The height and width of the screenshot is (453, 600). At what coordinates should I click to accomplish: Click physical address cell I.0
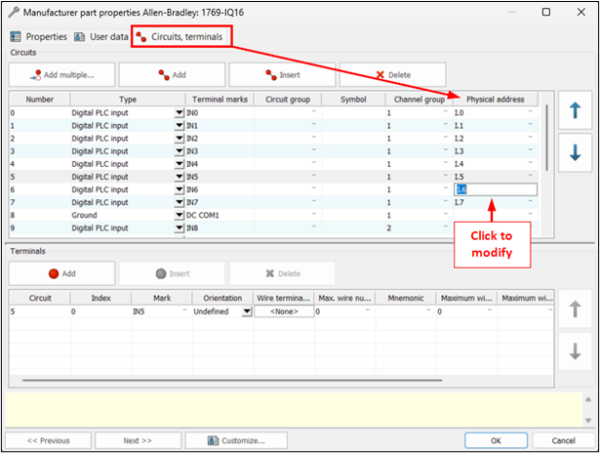[496, 113]
